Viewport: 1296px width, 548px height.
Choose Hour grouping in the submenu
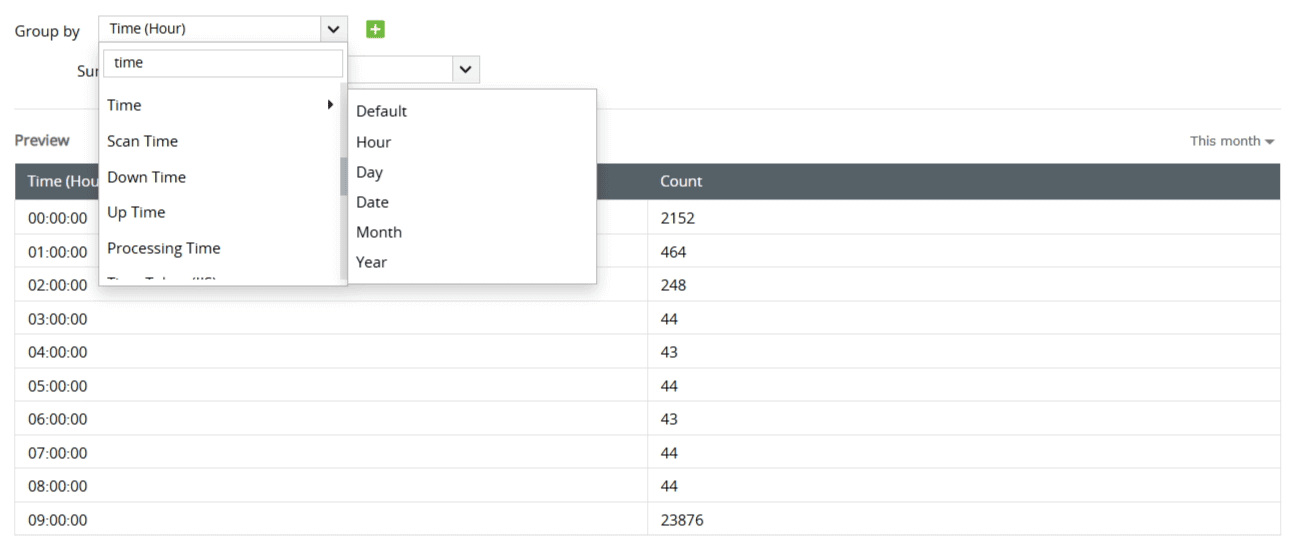coord(373,142)
